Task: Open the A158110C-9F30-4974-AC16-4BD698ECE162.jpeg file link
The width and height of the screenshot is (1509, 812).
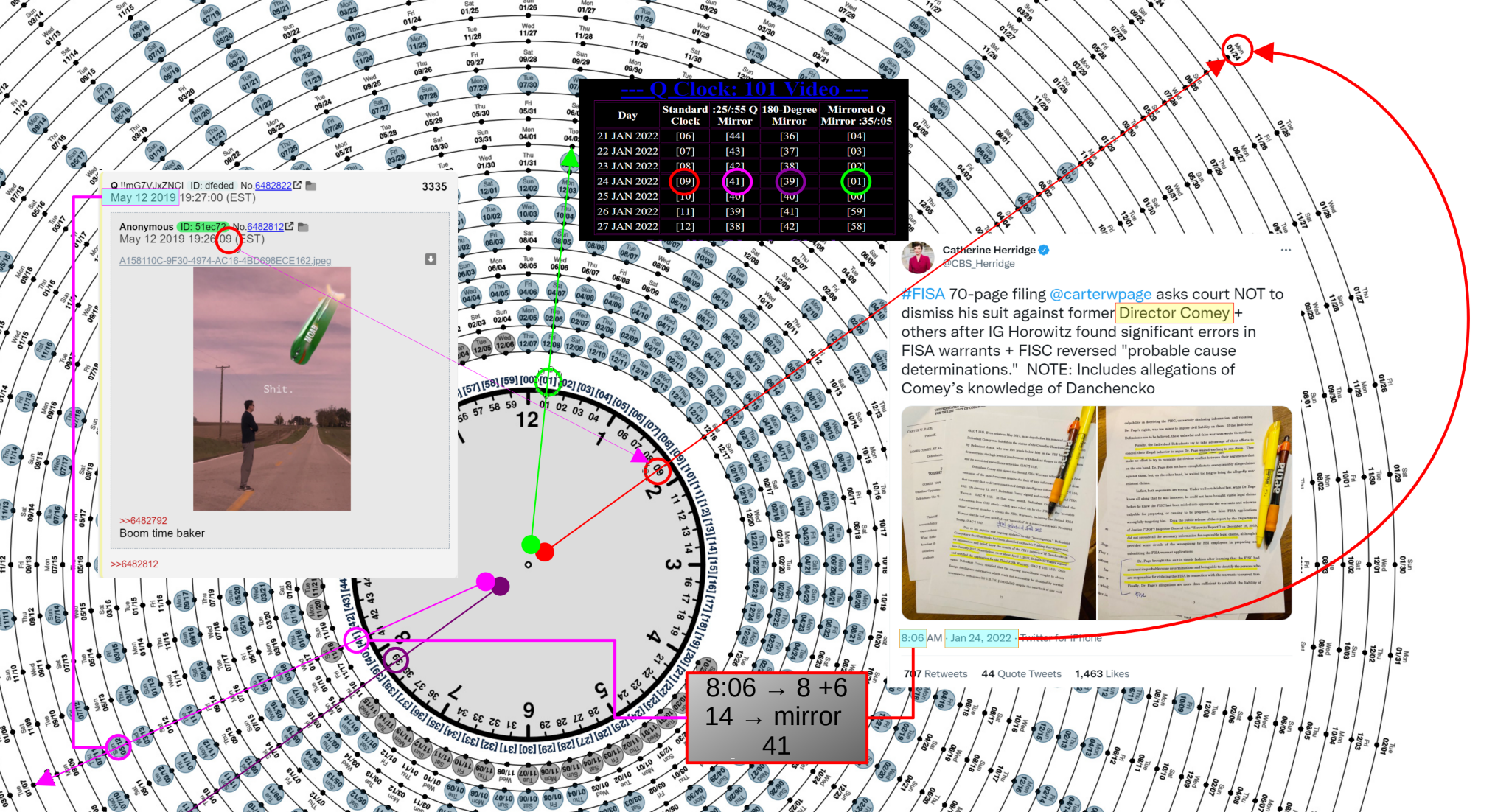Action: tap(225, 261)
